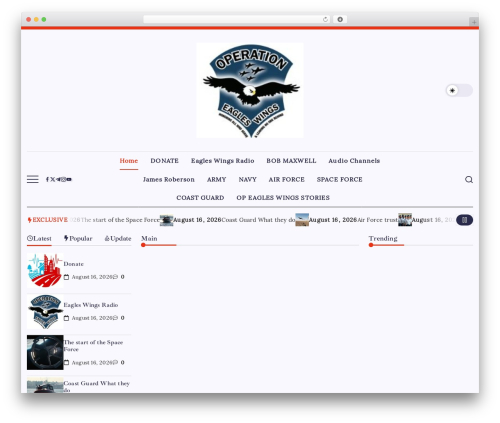Go to Home menu item
The height and width of the screenshot is (423, 500).
(x=129, y=161)
